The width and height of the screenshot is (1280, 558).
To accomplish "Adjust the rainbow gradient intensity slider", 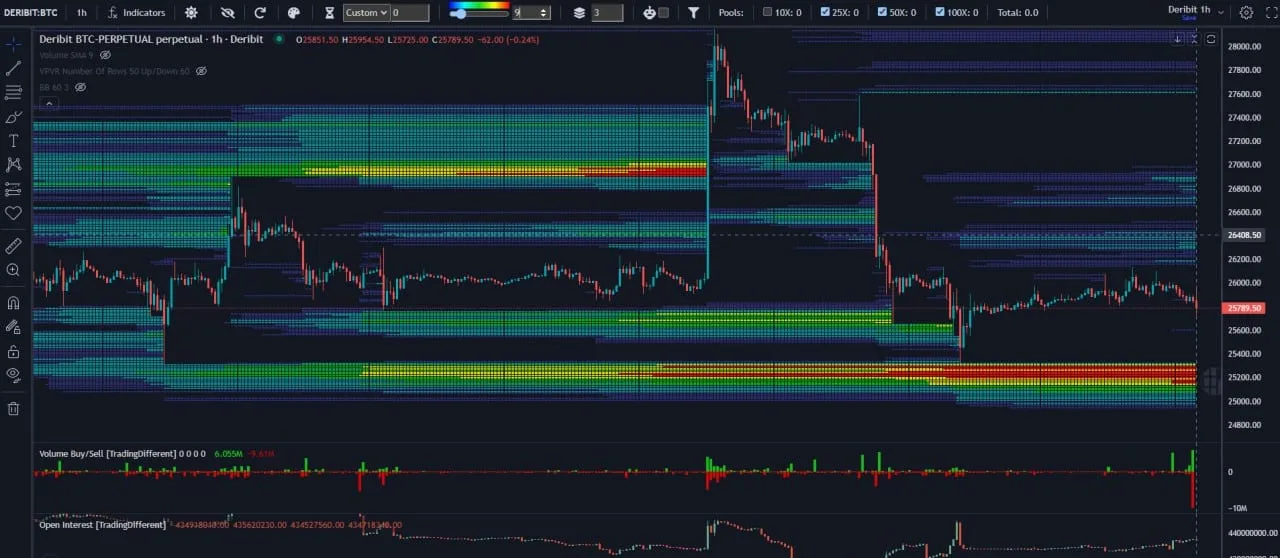I will (x=478, y=13).
